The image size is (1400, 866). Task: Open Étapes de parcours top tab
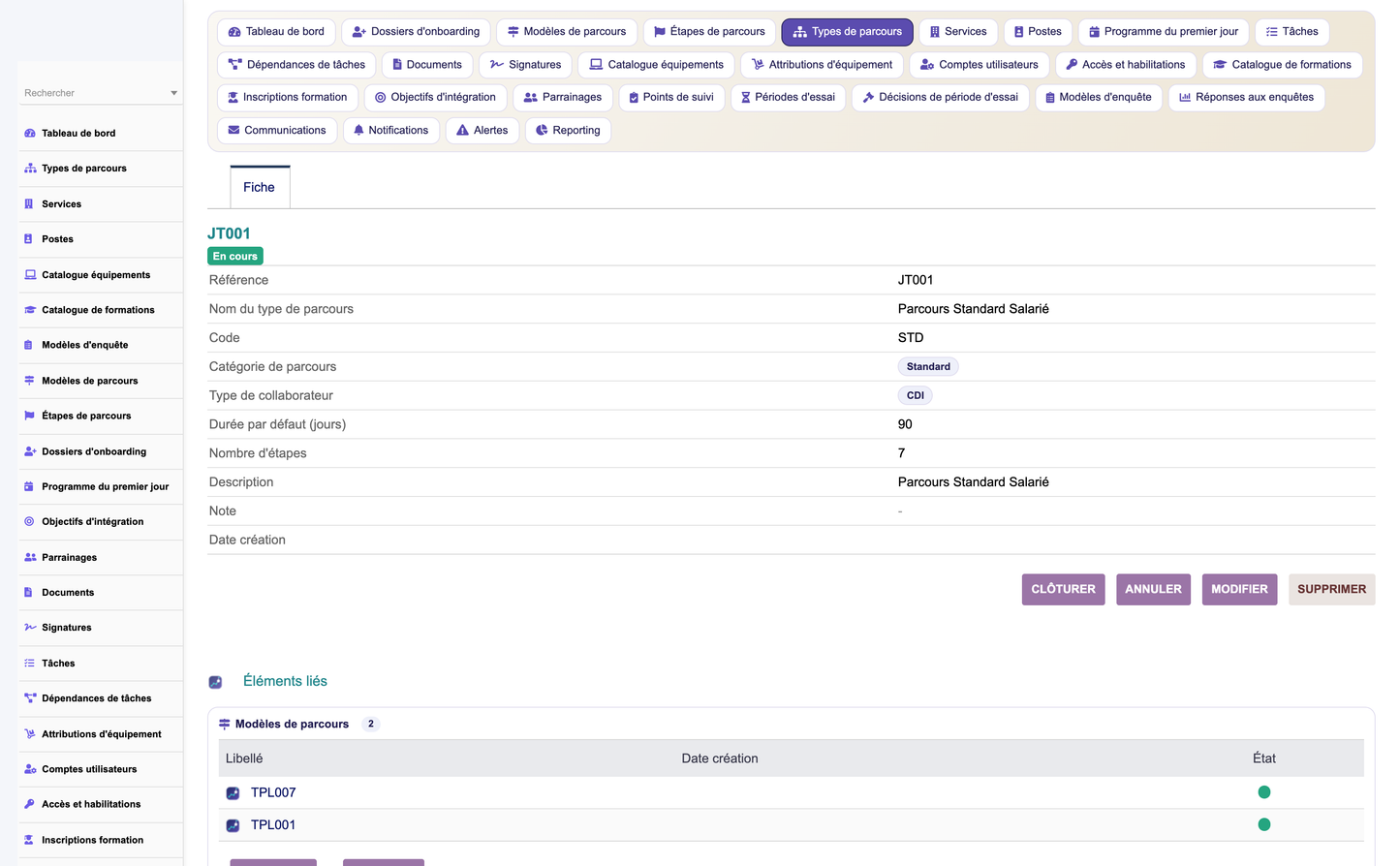pos(709,32)
